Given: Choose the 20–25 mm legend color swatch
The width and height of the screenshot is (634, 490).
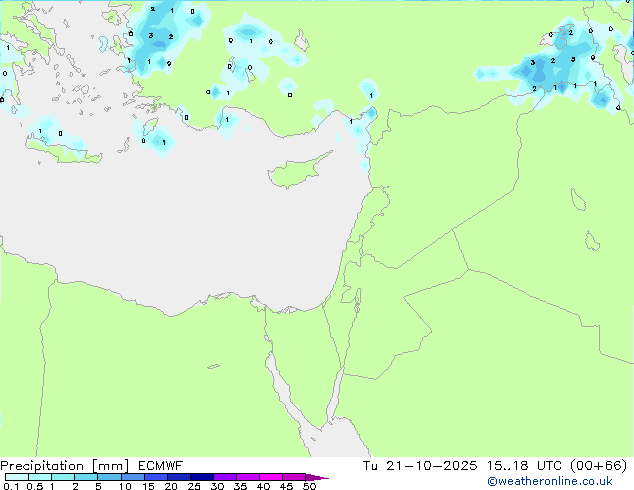Looking at the screenshot, I should 179,477.
